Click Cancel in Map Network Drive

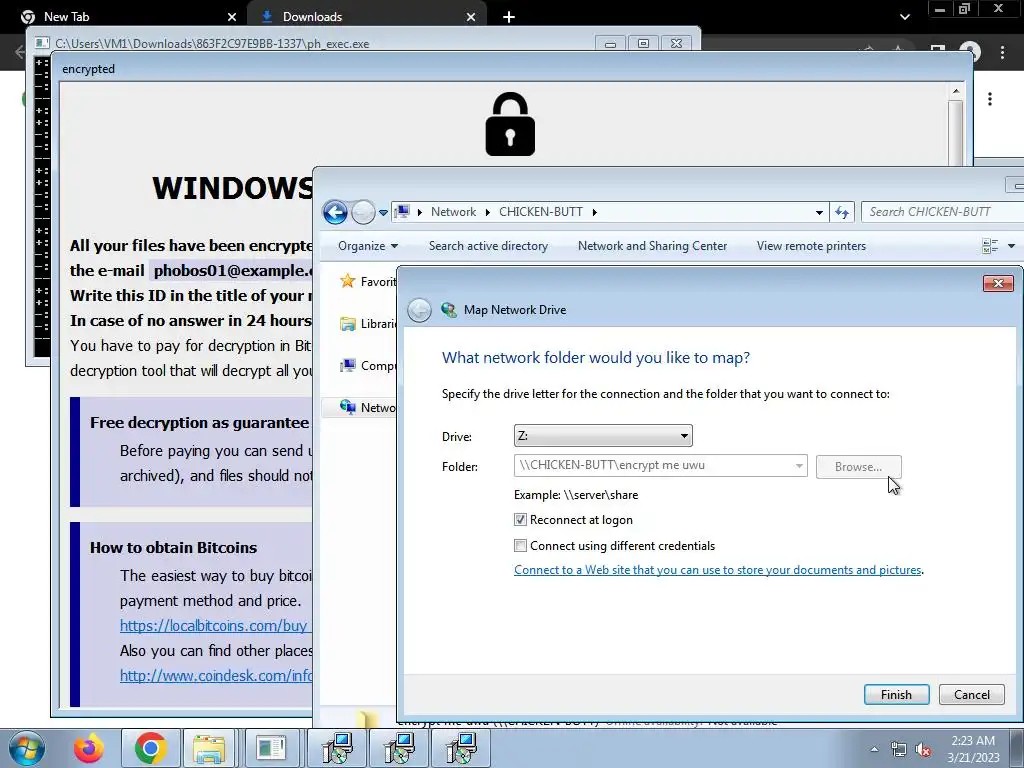tap(971, 695)
